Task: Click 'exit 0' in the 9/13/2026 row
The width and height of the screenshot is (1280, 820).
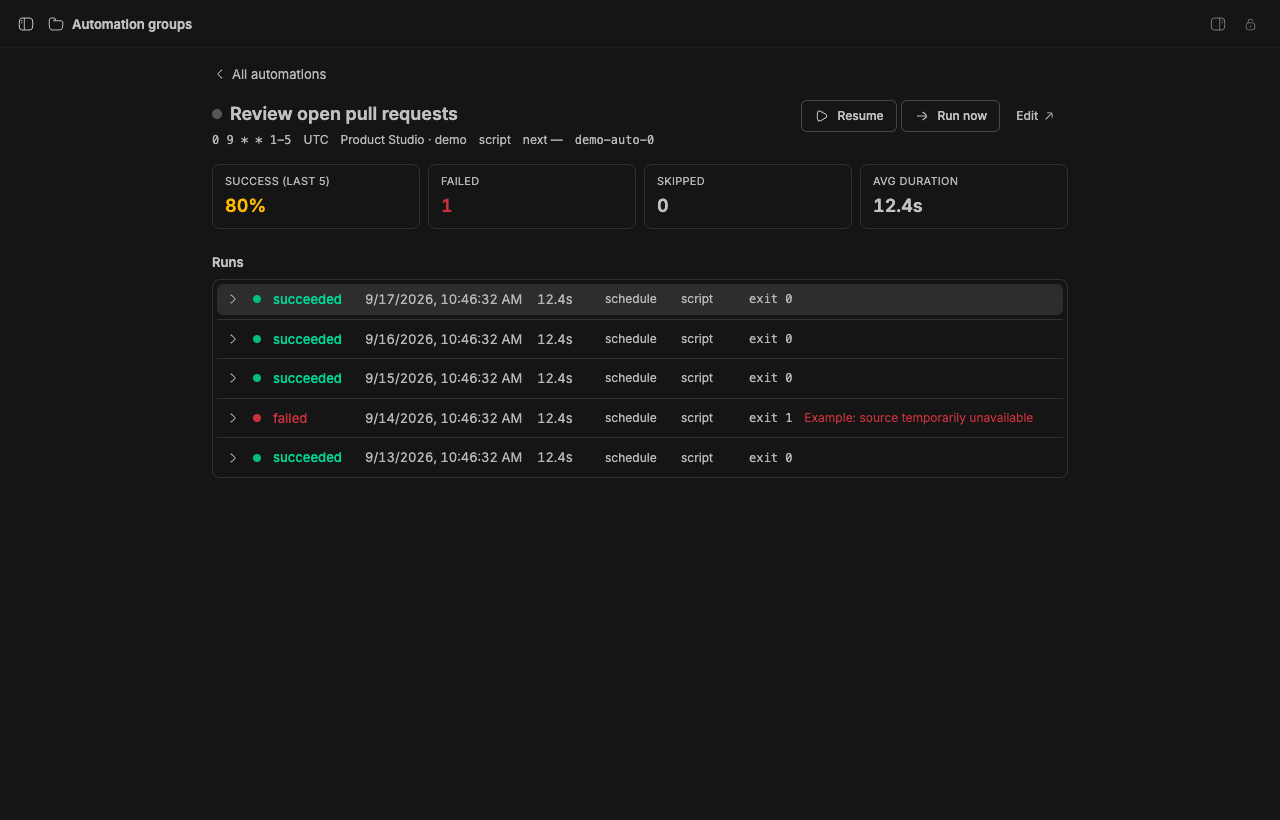Action: tap(770, 457)
